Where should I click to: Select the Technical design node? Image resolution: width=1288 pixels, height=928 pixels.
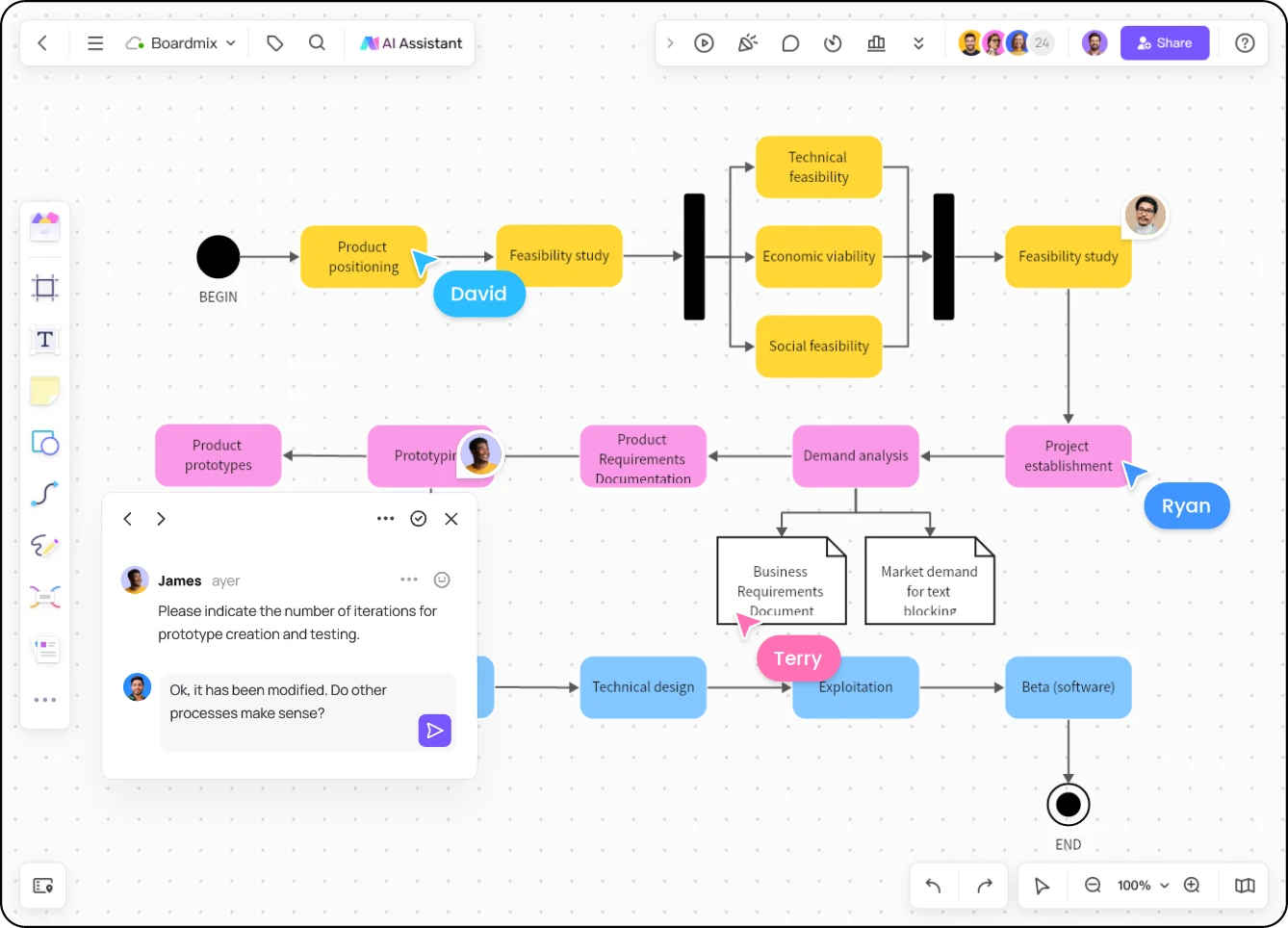(643, 687)
